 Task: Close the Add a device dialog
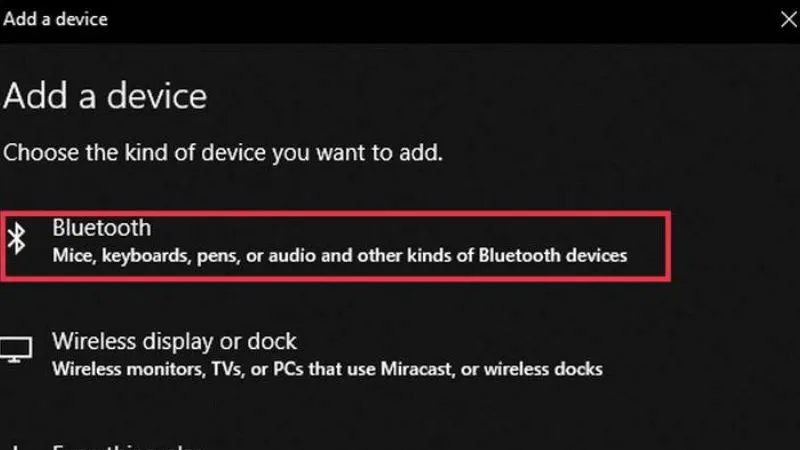coord(787,18)
